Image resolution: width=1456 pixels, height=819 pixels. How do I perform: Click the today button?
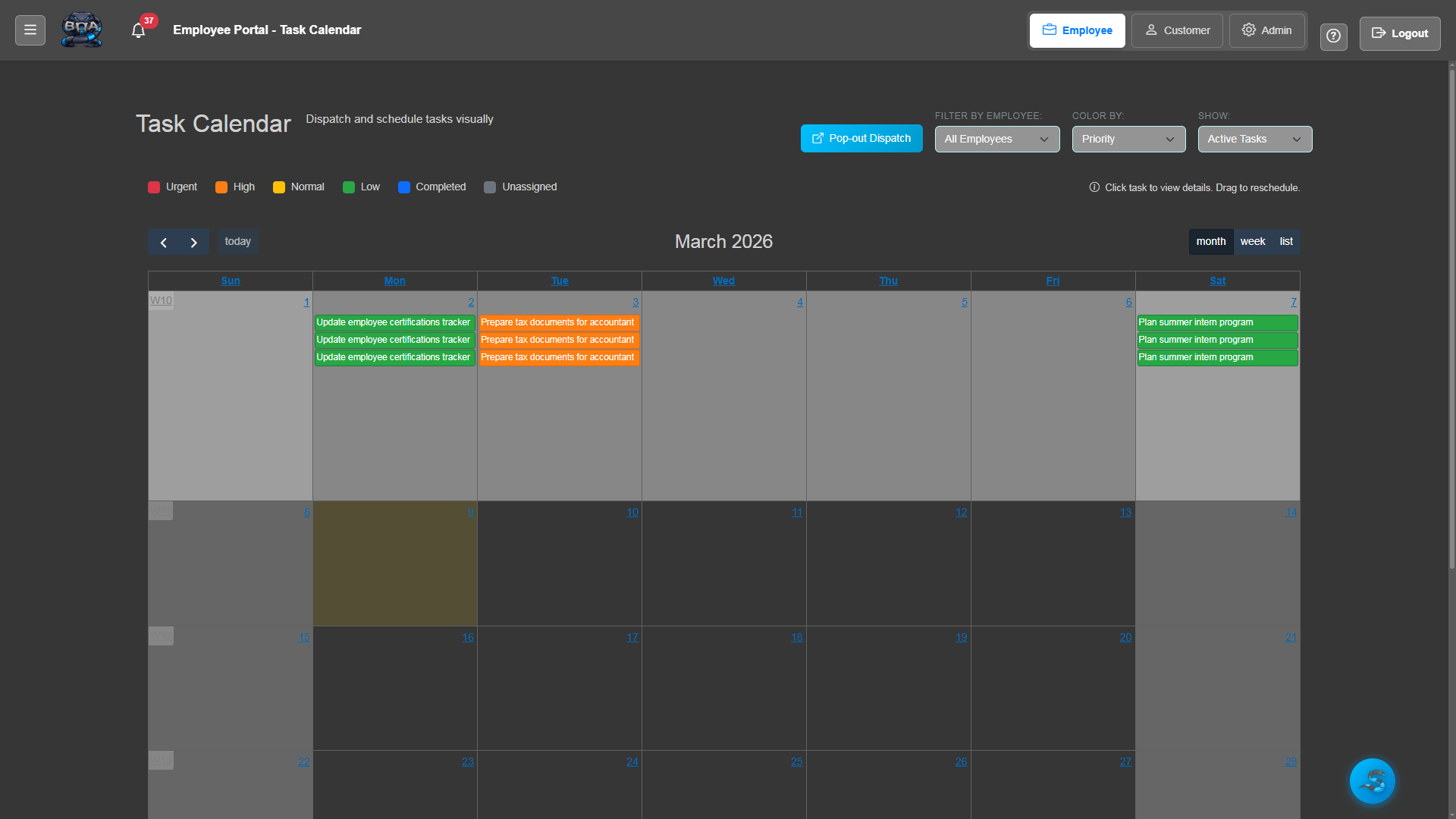[x=237, y=241]
